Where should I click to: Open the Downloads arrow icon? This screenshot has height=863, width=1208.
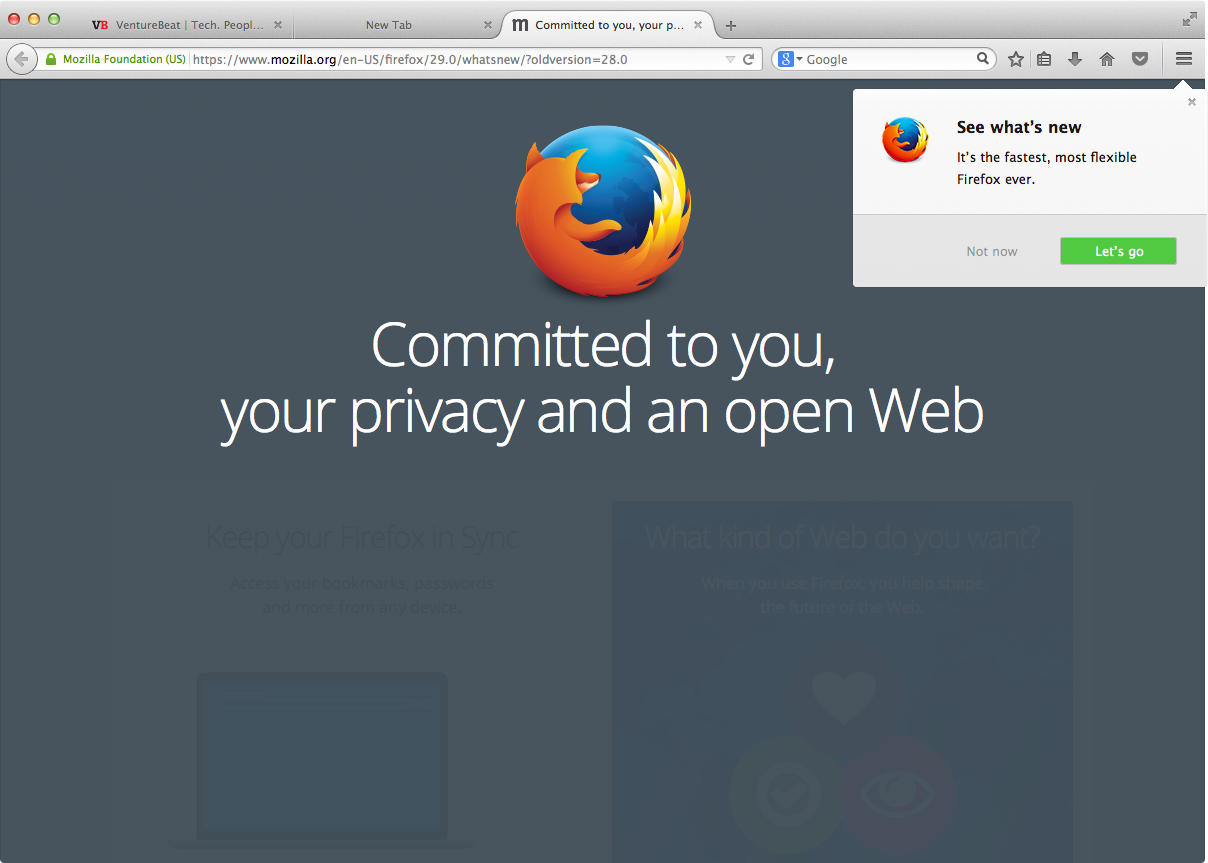tap(1075, 59)
